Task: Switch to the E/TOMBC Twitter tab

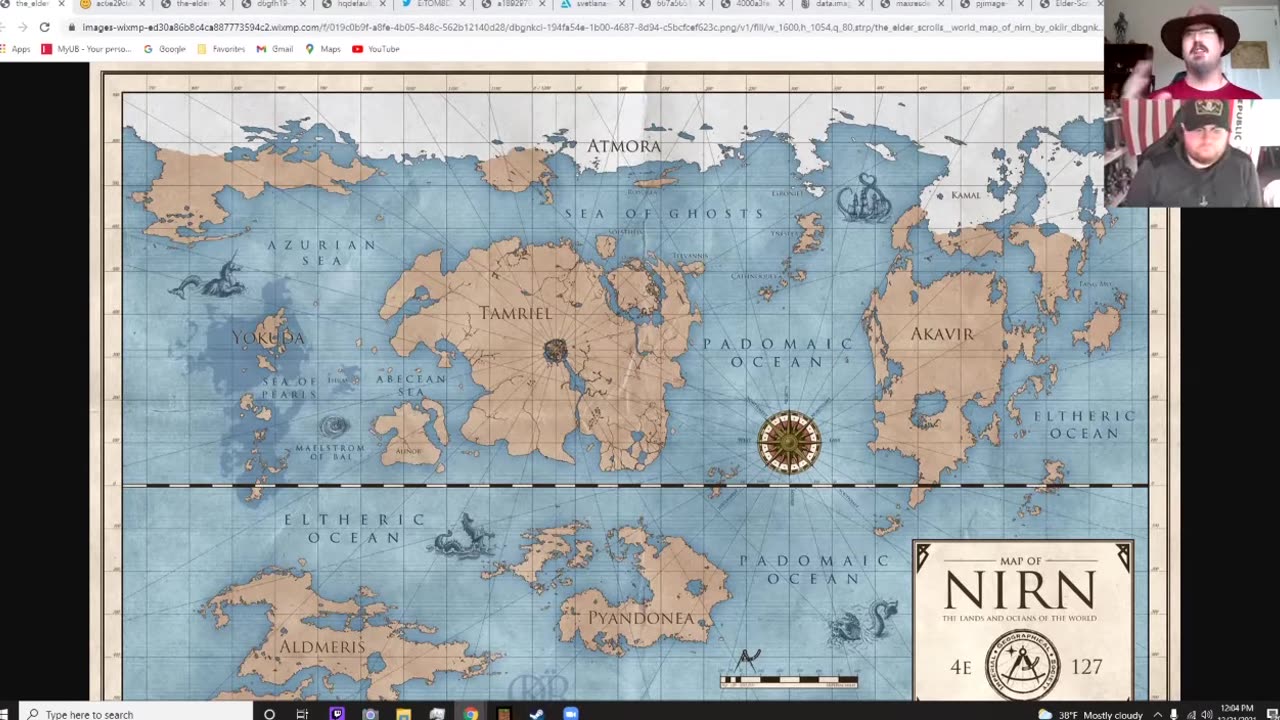Action: 432,5
